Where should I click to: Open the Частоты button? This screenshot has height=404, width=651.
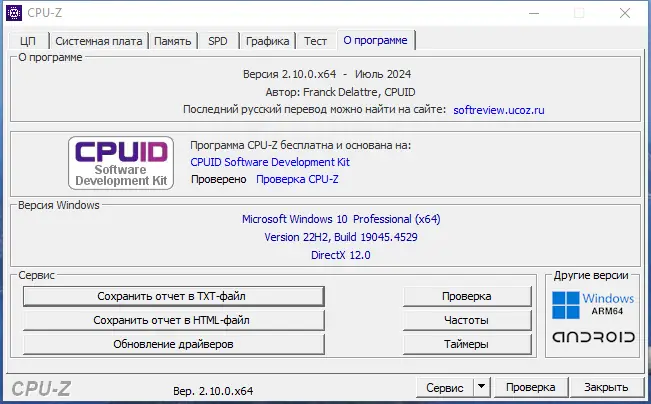(x=467, y=320)
